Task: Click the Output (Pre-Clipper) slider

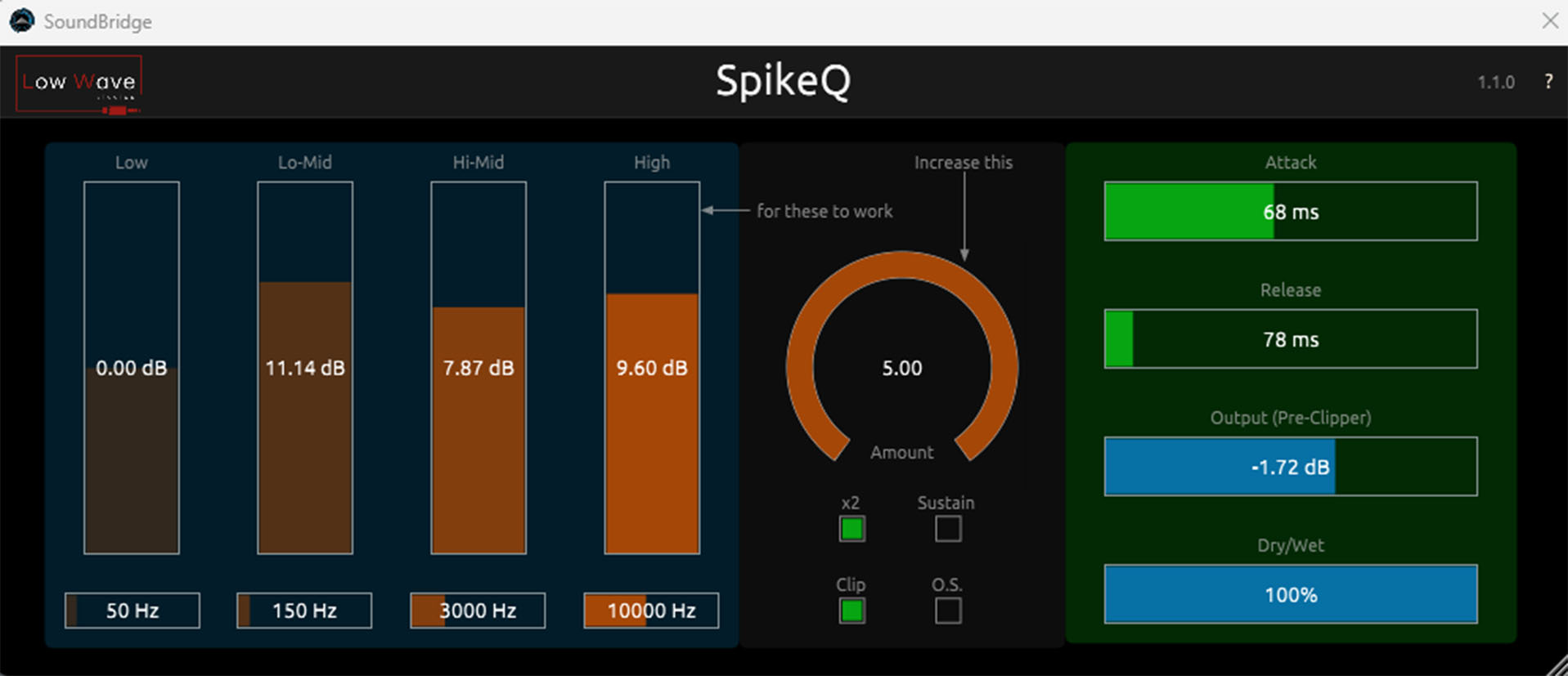Action: click(x=1291, y=467)
